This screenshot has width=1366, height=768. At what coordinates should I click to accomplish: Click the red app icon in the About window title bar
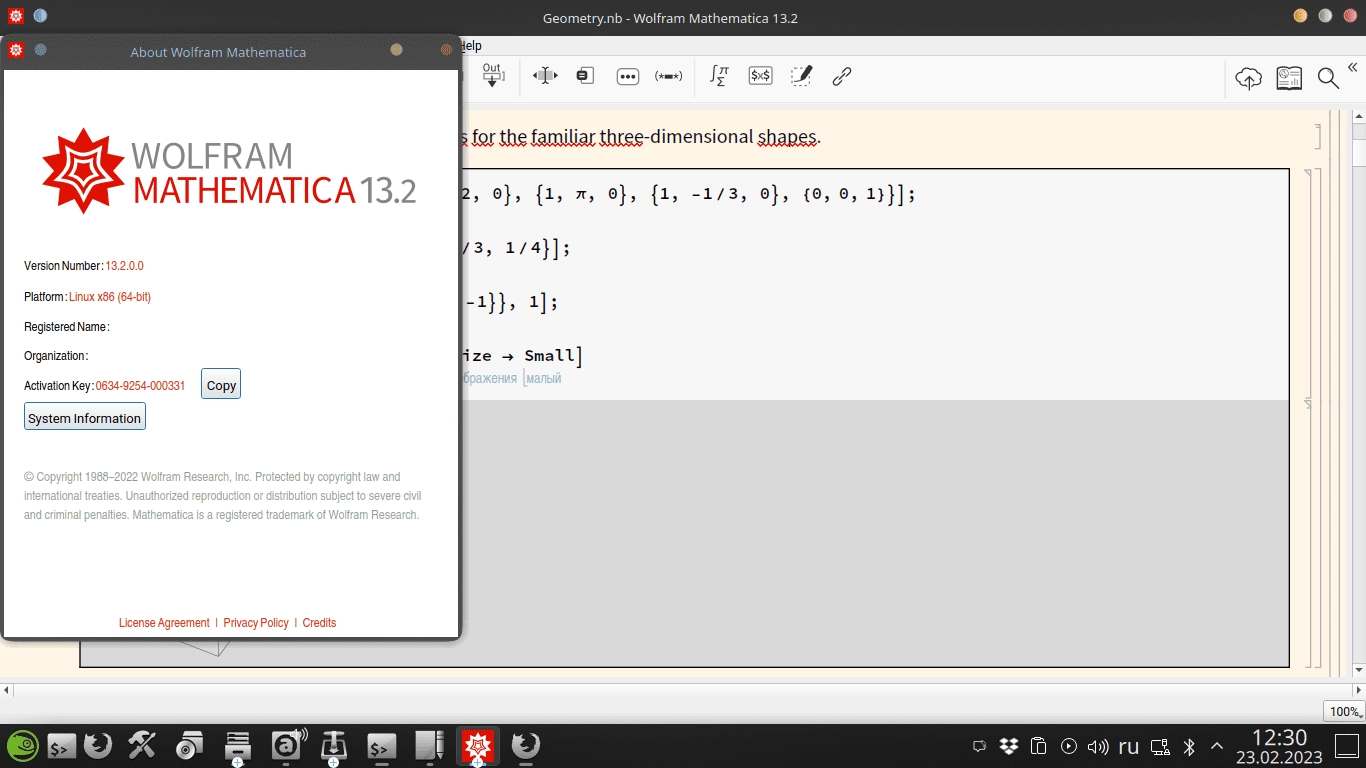[16, 50]
